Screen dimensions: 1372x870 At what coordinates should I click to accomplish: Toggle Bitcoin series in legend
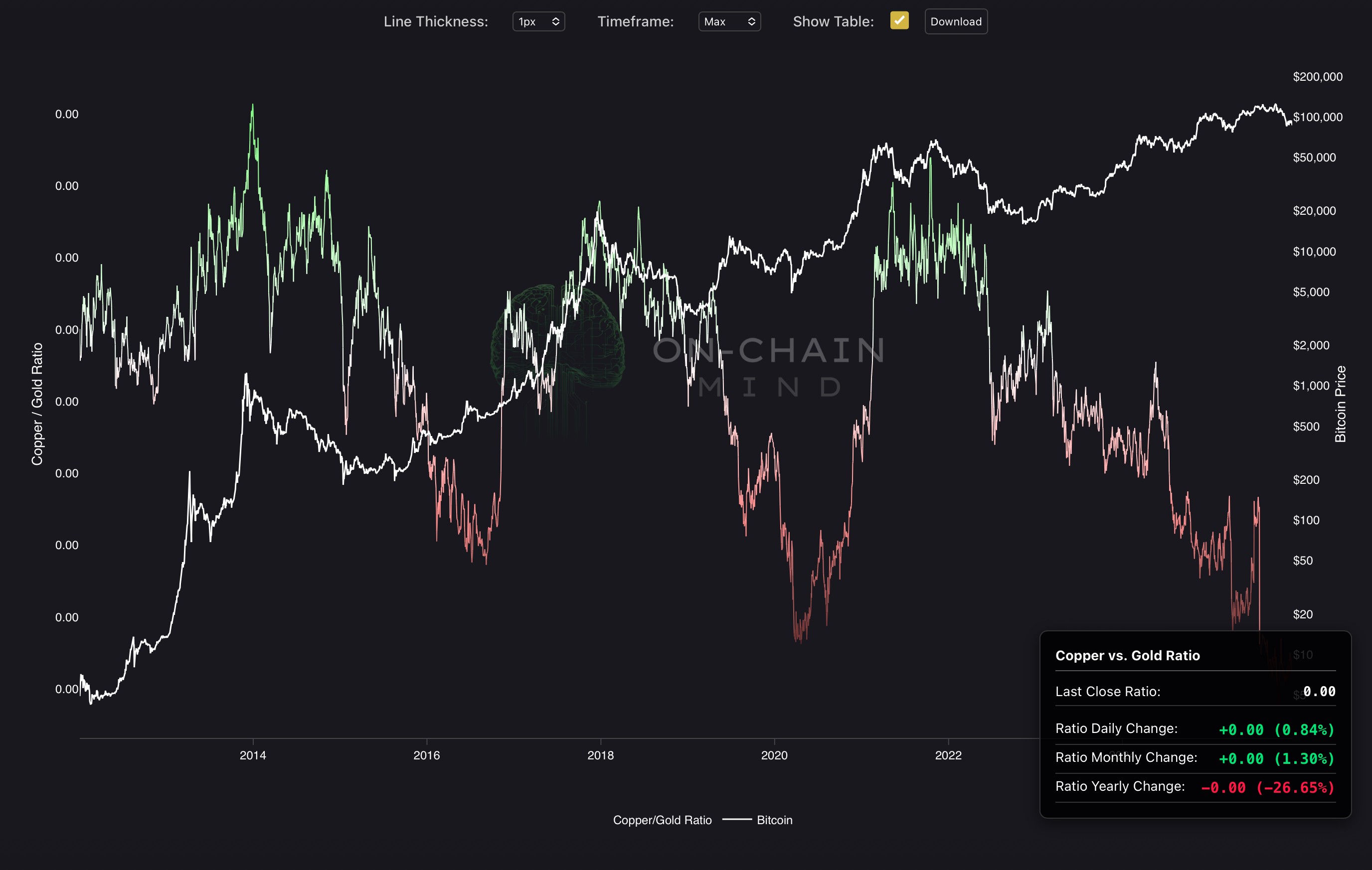coord(774,820)
